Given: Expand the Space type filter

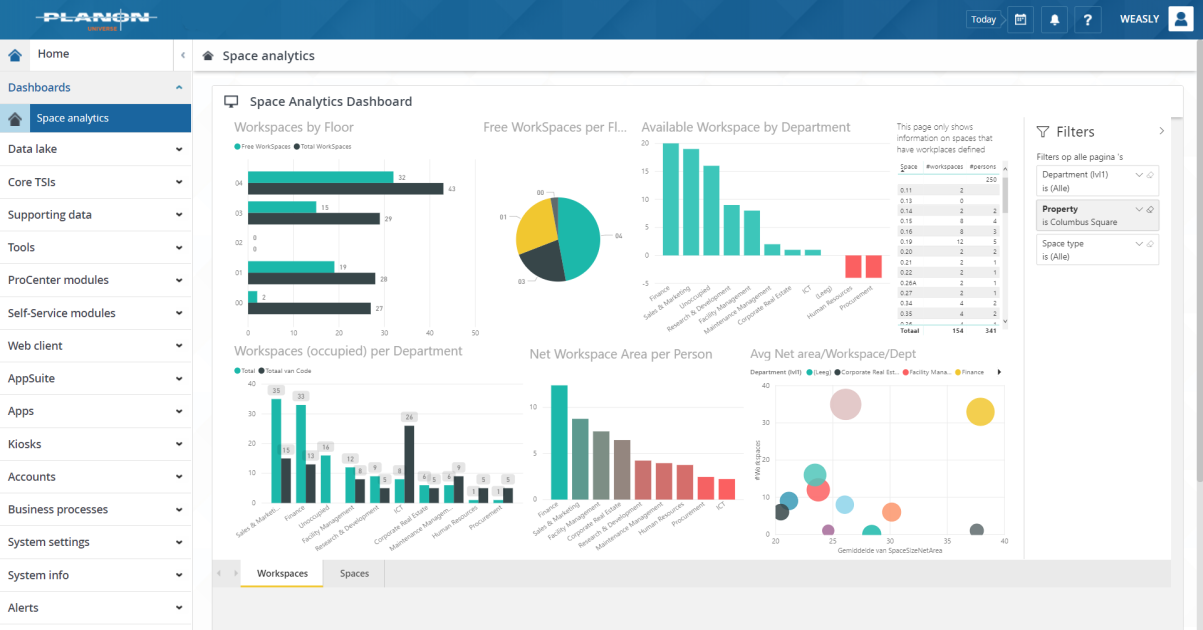Looking at the screenshot, I should pos(1139,243).
